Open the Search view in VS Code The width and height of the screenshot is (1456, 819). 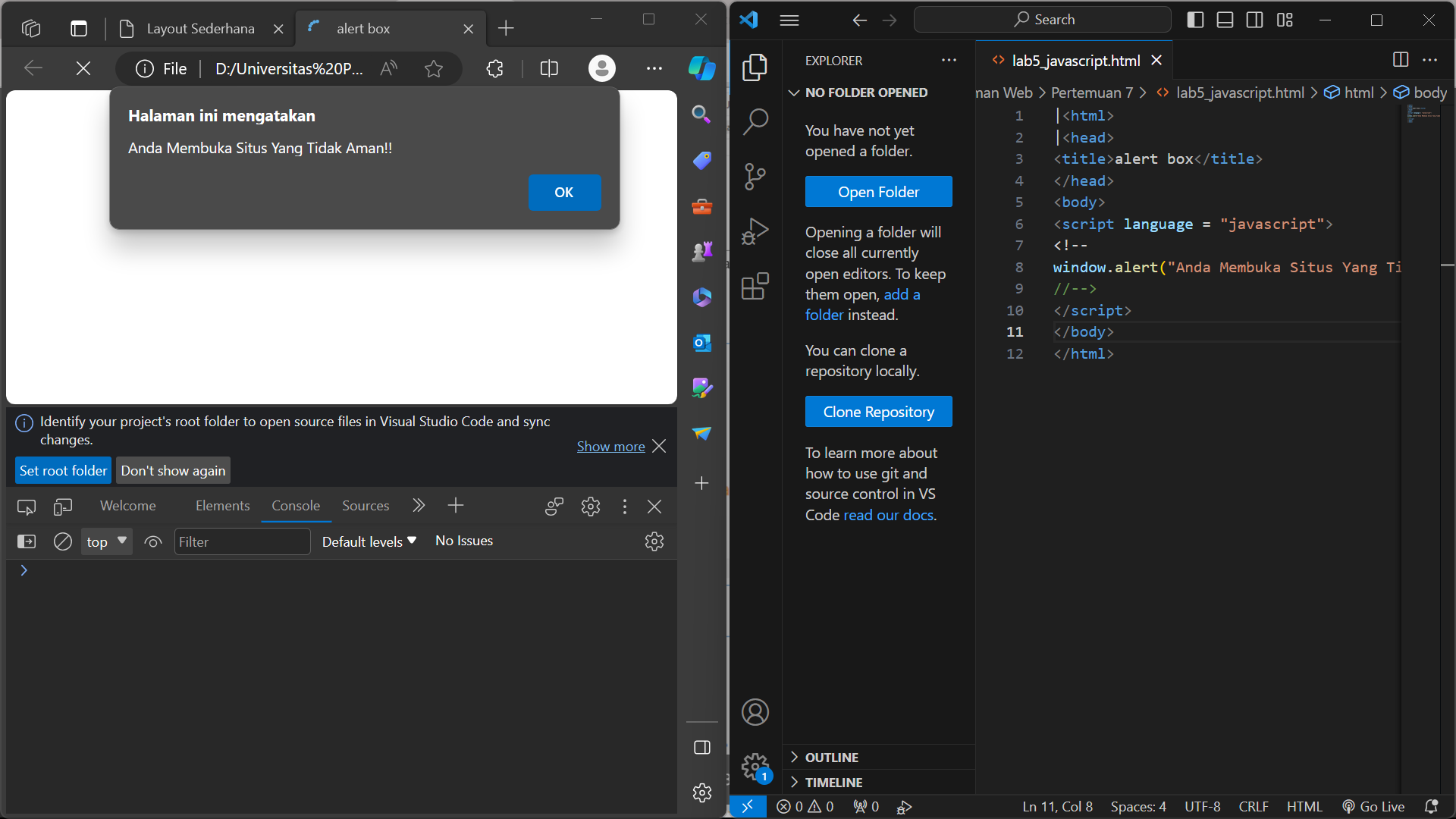[755, 121]
